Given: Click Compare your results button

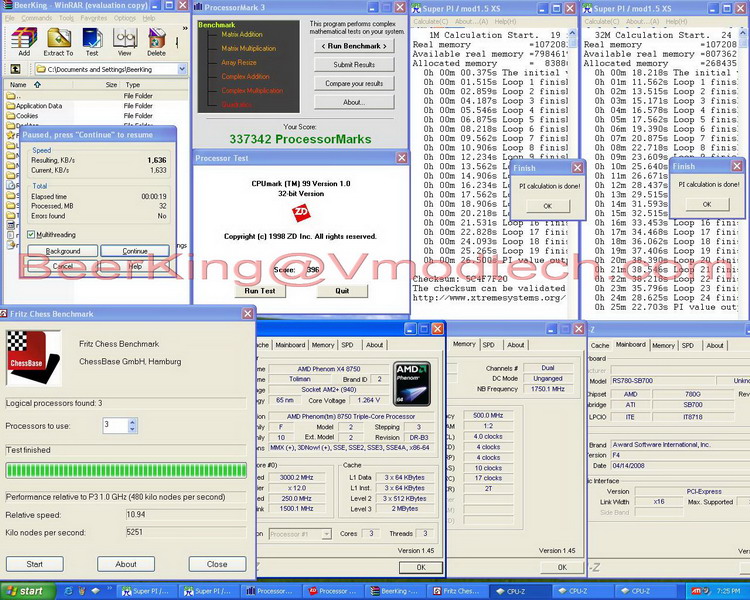Looking at the screenshot, I should point(354,83).
